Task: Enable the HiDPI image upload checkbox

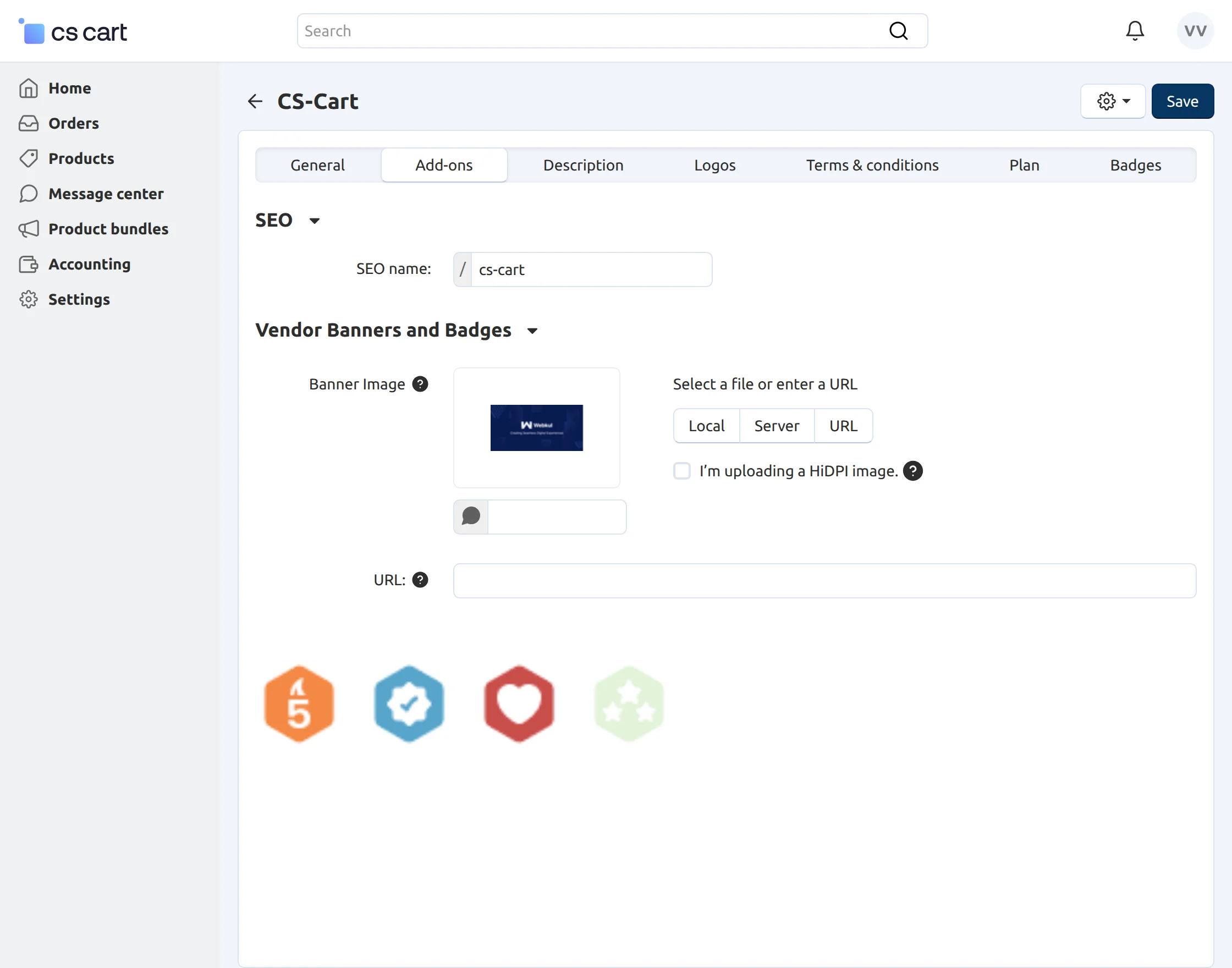Action: (x=682, y=471)
